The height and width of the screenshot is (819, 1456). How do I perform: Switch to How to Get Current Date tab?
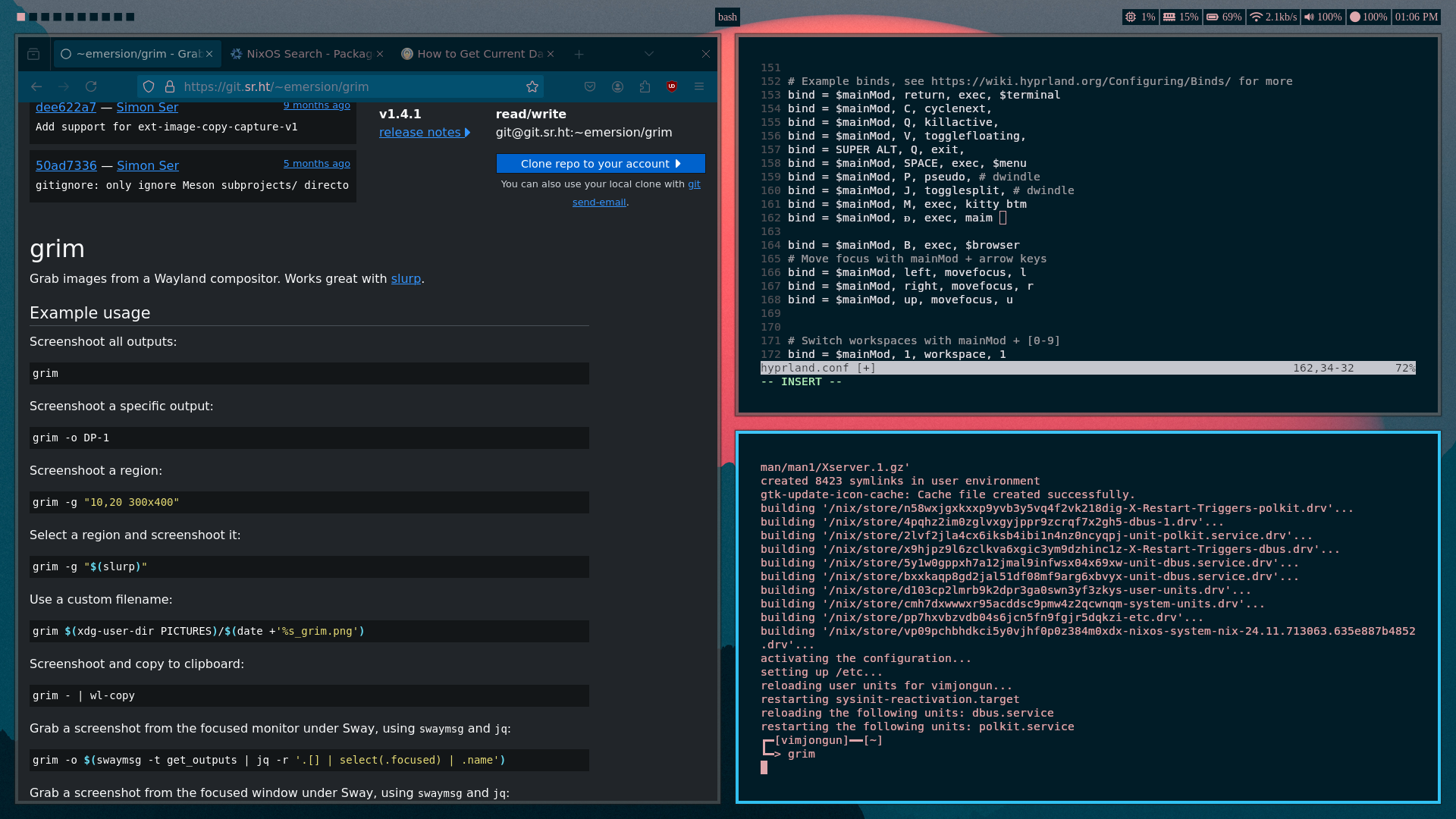coord(478,54)
